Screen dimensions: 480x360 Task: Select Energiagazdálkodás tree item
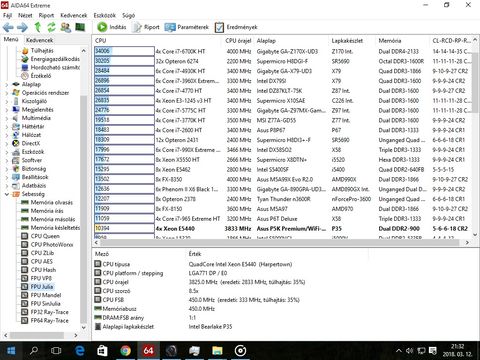55,59
